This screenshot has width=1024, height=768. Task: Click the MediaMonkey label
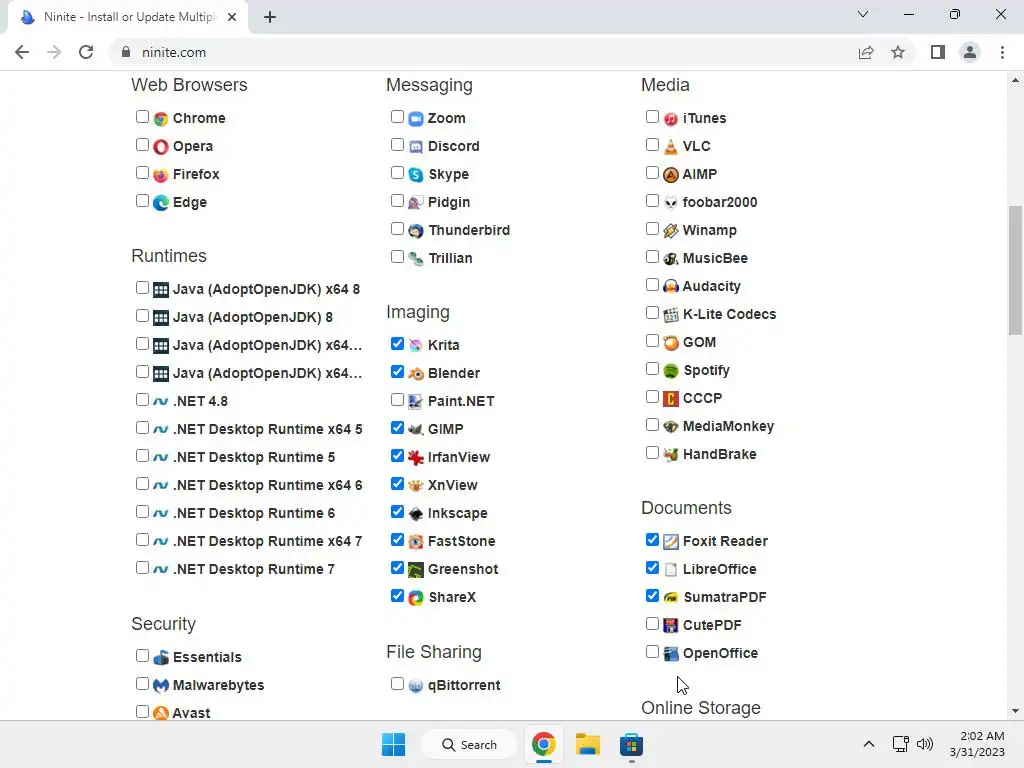tap(728, 426)
